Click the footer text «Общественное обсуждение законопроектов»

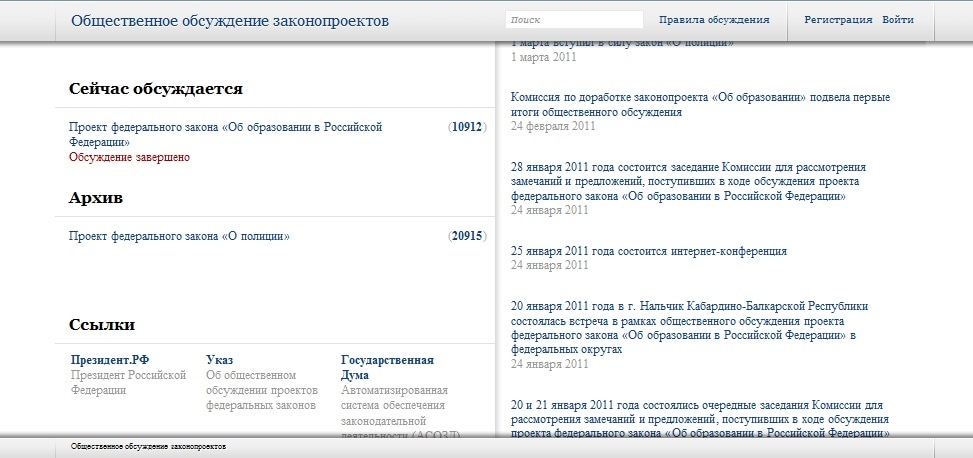pos(148,446)
